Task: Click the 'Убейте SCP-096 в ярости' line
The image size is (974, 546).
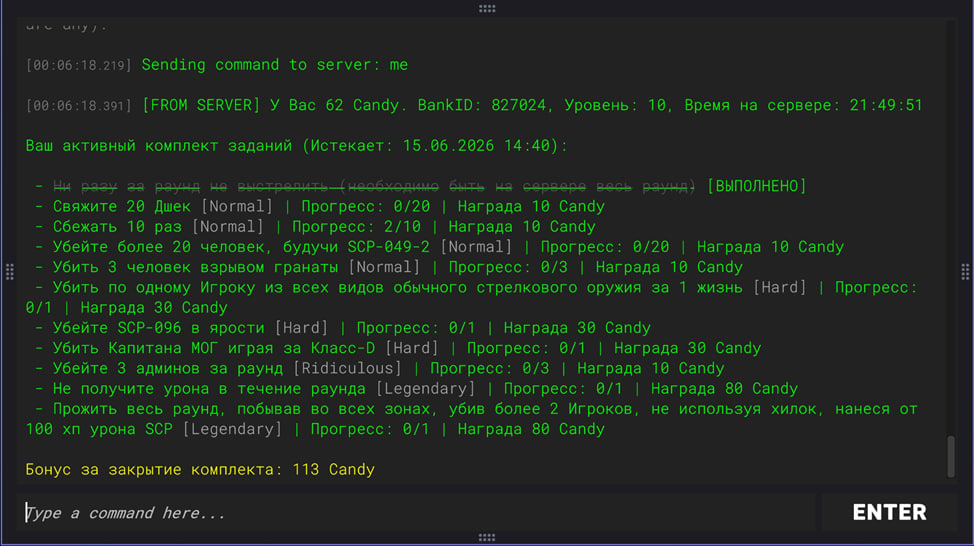Action: coord(343,327)
